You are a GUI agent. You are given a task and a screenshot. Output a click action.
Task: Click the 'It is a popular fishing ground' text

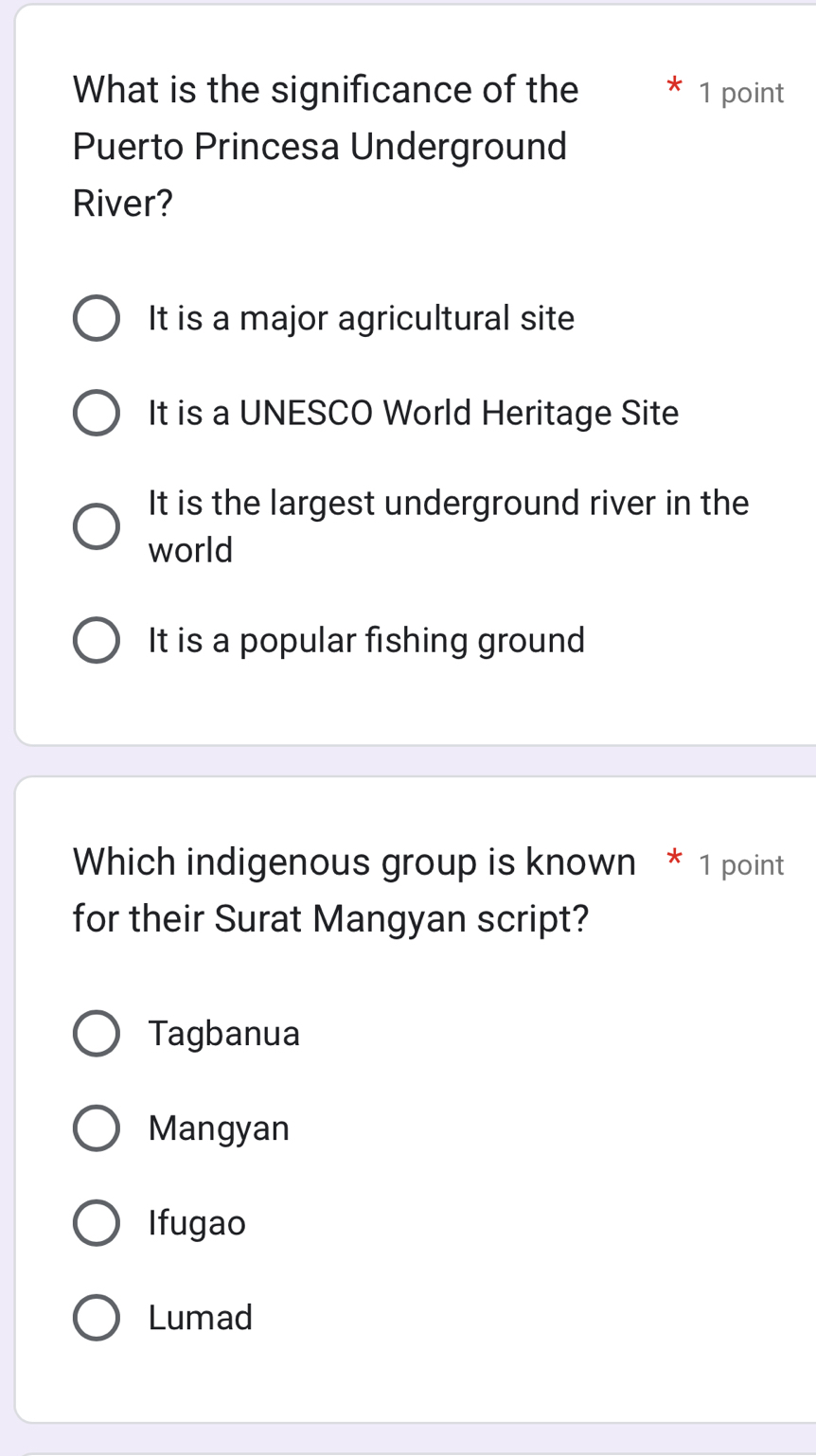pyautogui.click(x=367, y=641)
